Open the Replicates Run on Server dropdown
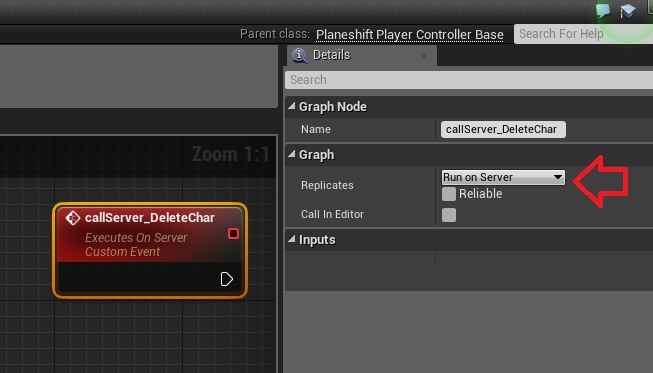The width and height of the screenshot is (653, 373). pos(503,177)
